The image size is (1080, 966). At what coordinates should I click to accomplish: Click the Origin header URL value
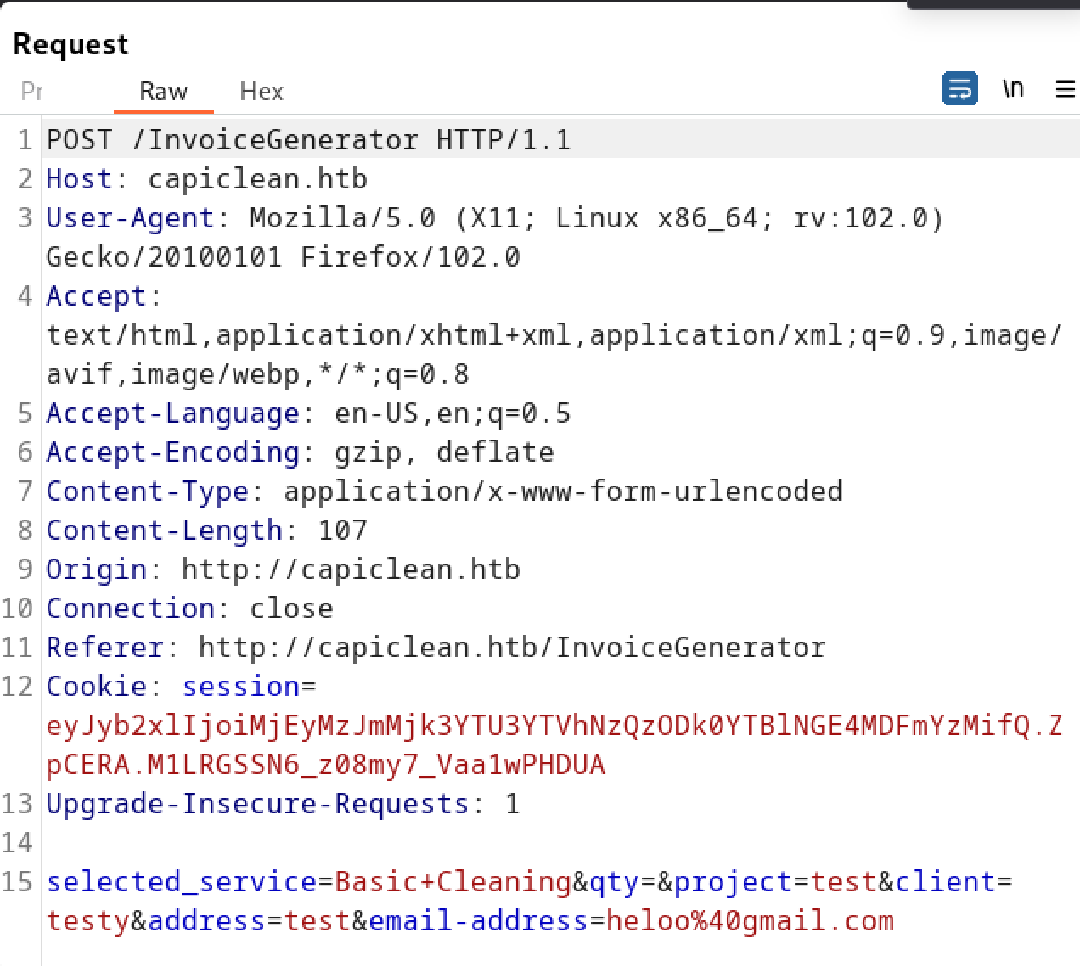[x=350, y=570]
